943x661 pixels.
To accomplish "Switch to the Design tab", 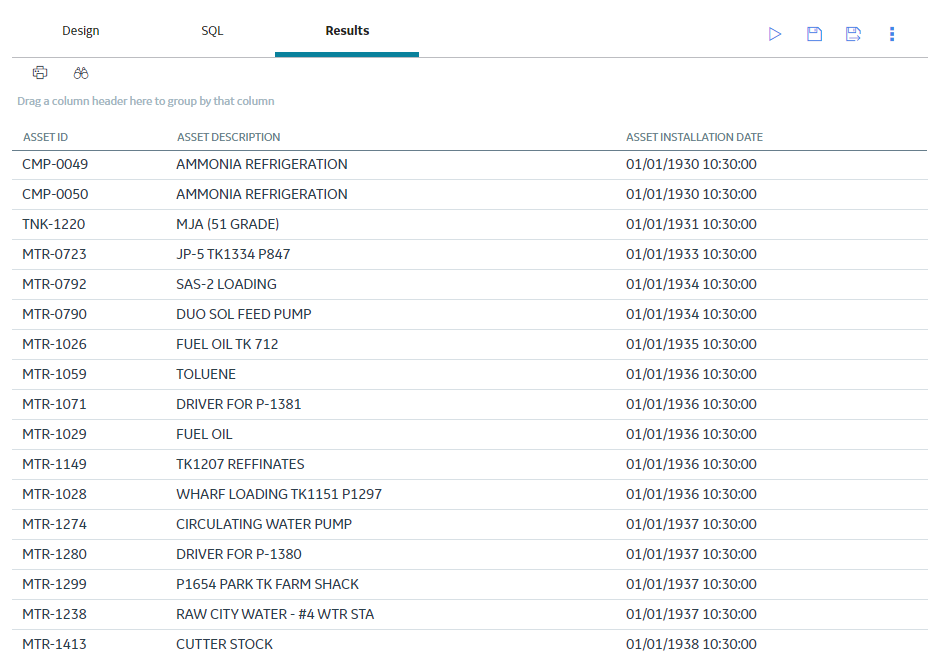I will [x=81, y=31].
